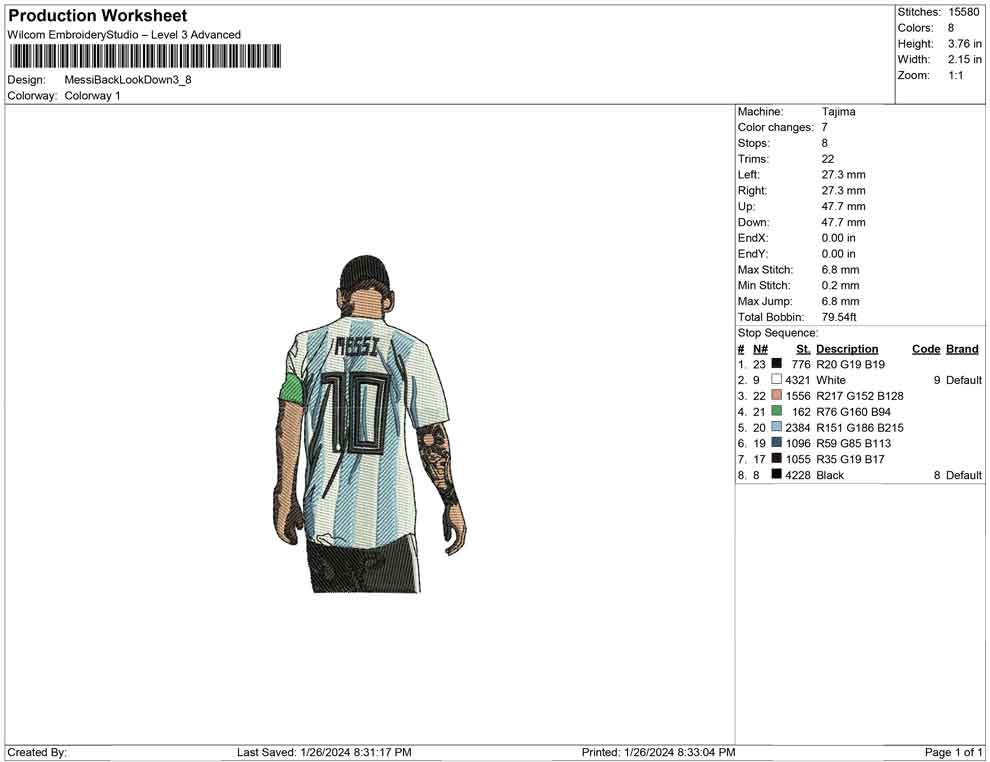This screenshot has width=990, height=762.
Task: Click the White color swatch in stop sequence
Action: pos(777,379)
